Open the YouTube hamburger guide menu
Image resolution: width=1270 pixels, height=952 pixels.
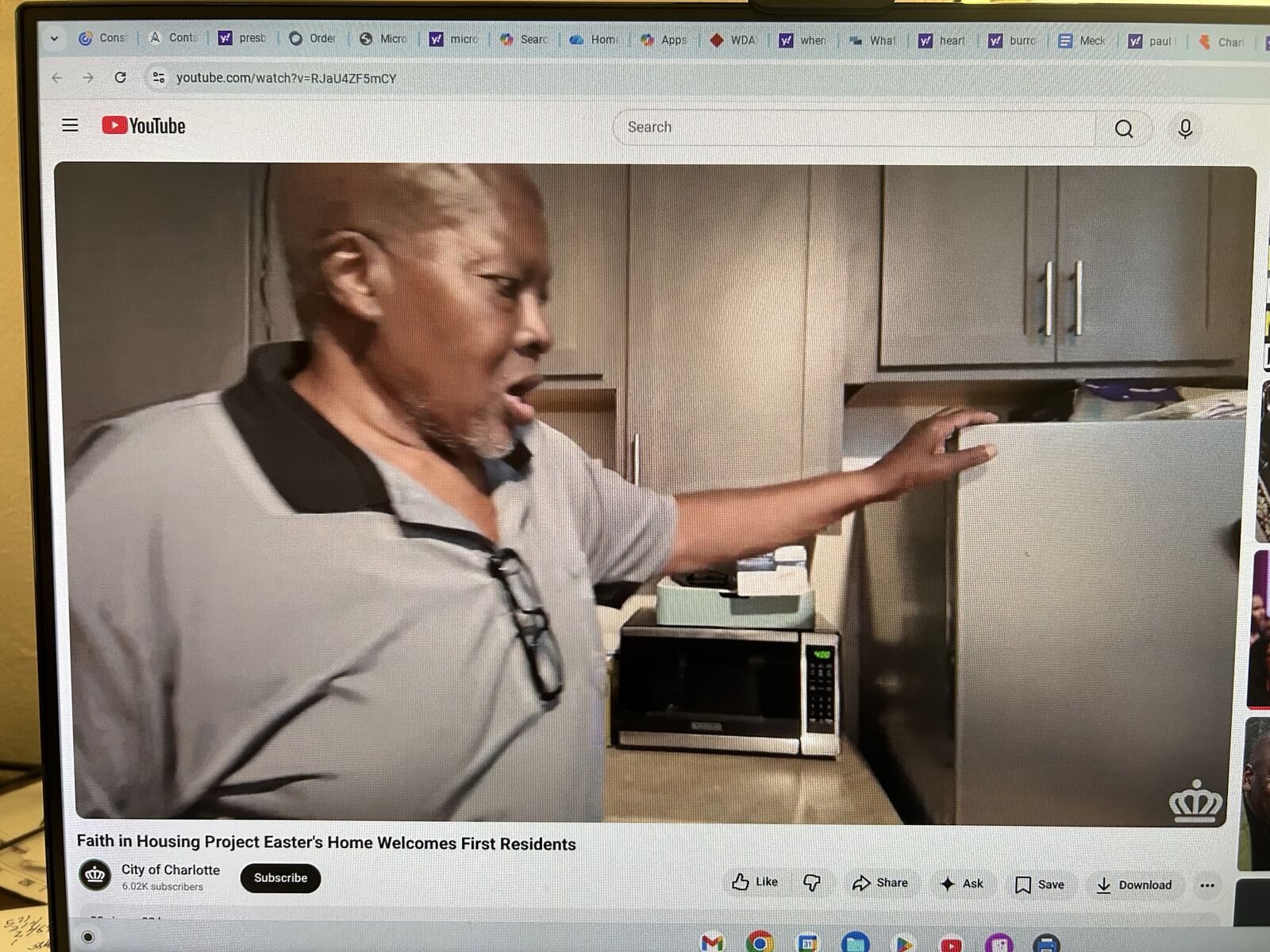[70, 125]
